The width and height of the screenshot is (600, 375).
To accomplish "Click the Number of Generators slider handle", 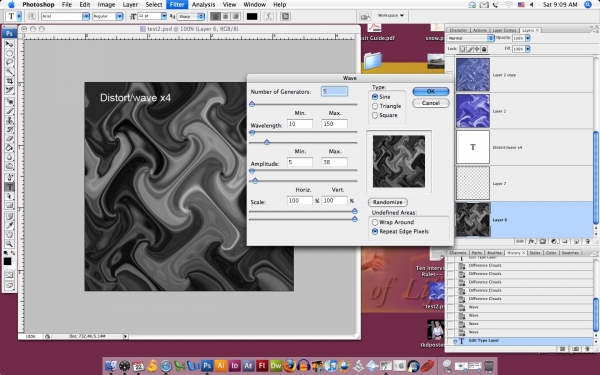I will tap(252, 104).
